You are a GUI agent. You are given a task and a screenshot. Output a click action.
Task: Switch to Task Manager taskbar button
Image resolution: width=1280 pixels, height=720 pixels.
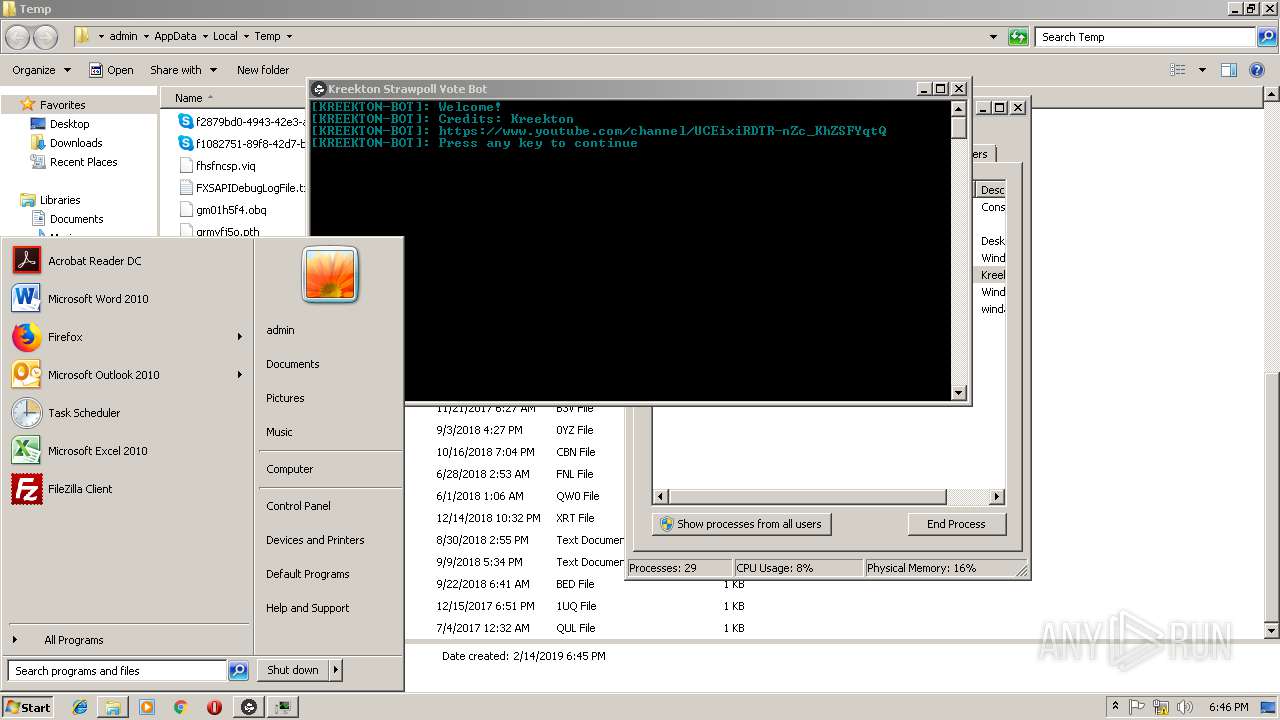[284, 707]
